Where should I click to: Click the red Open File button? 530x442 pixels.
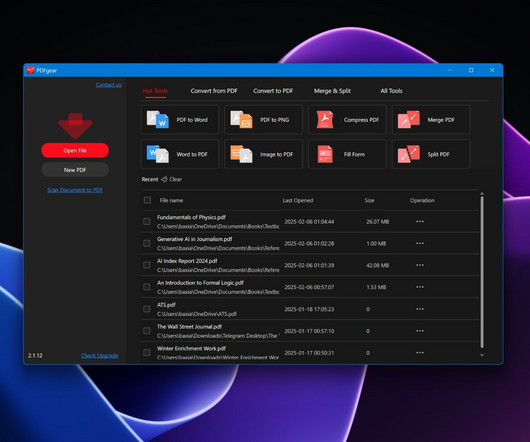pyautogui.click(x=75, y=150)
